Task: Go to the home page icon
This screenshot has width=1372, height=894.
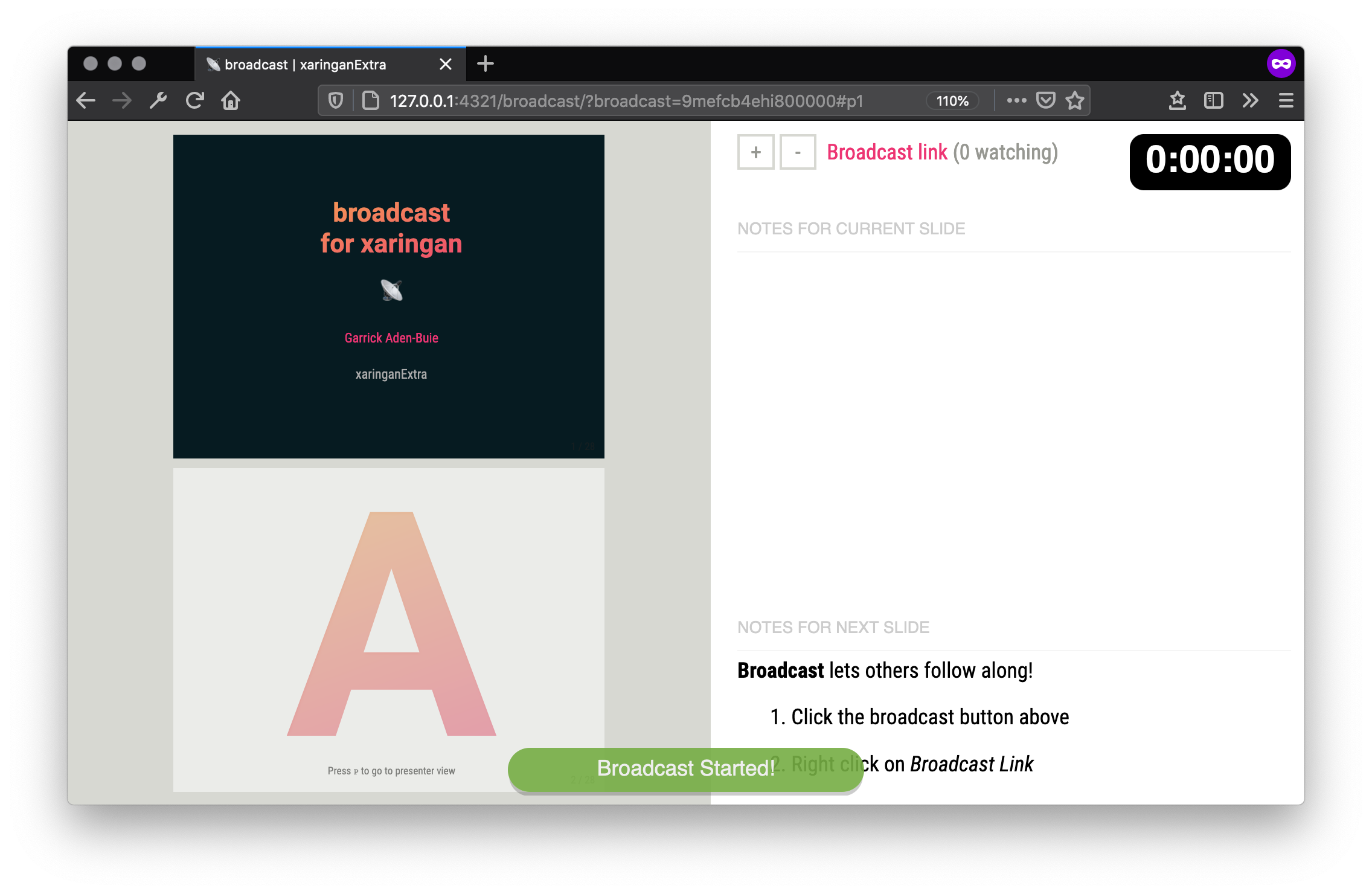Action: click(x=231, y=100)
